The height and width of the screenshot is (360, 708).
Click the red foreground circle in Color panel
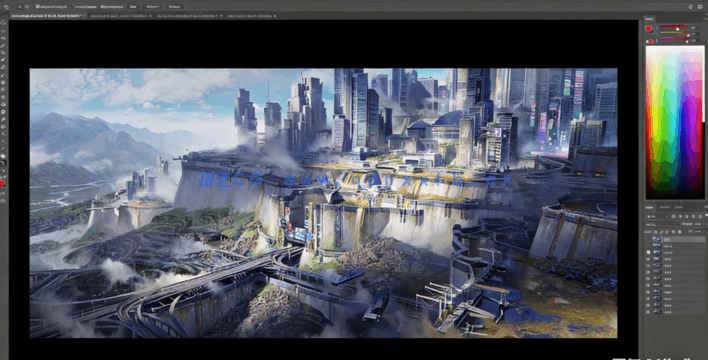point(649,28)
